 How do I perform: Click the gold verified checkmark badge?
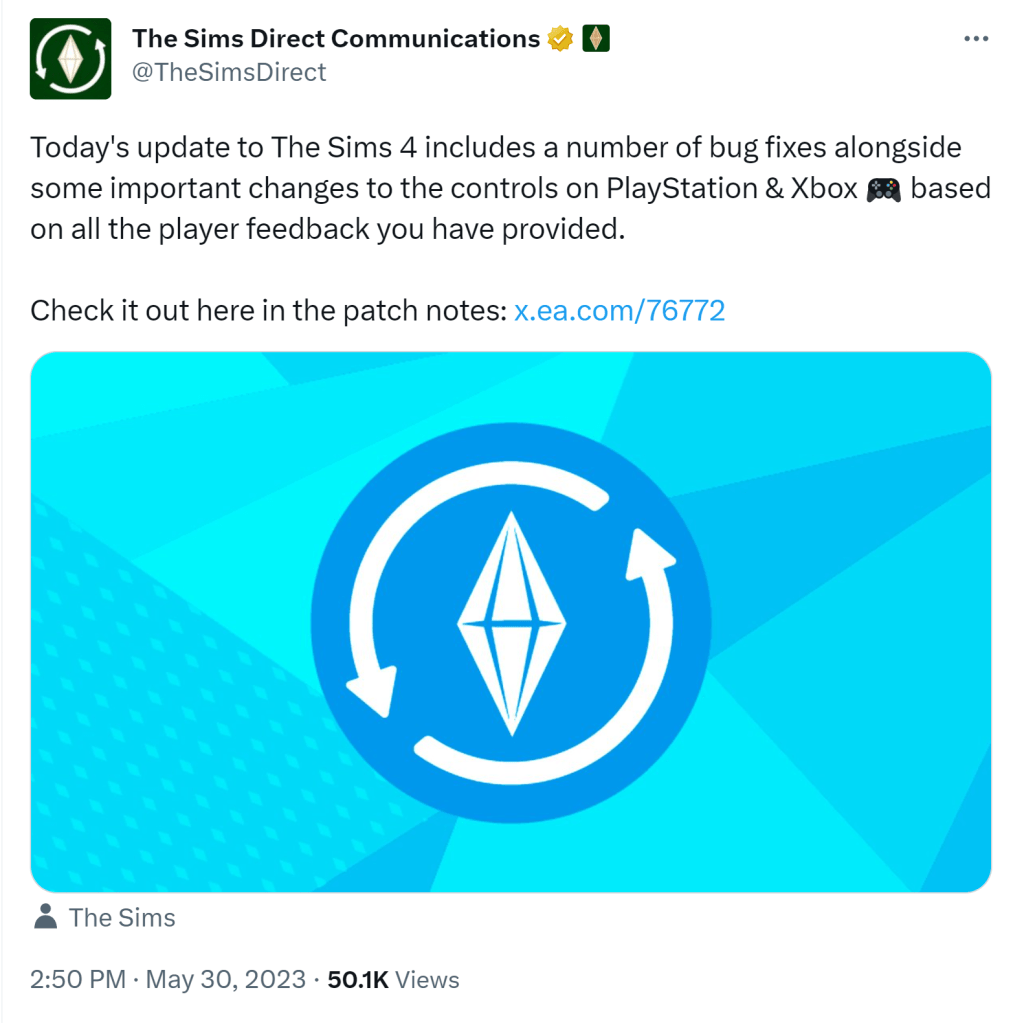pyautogui.click(x=560, y=39)
